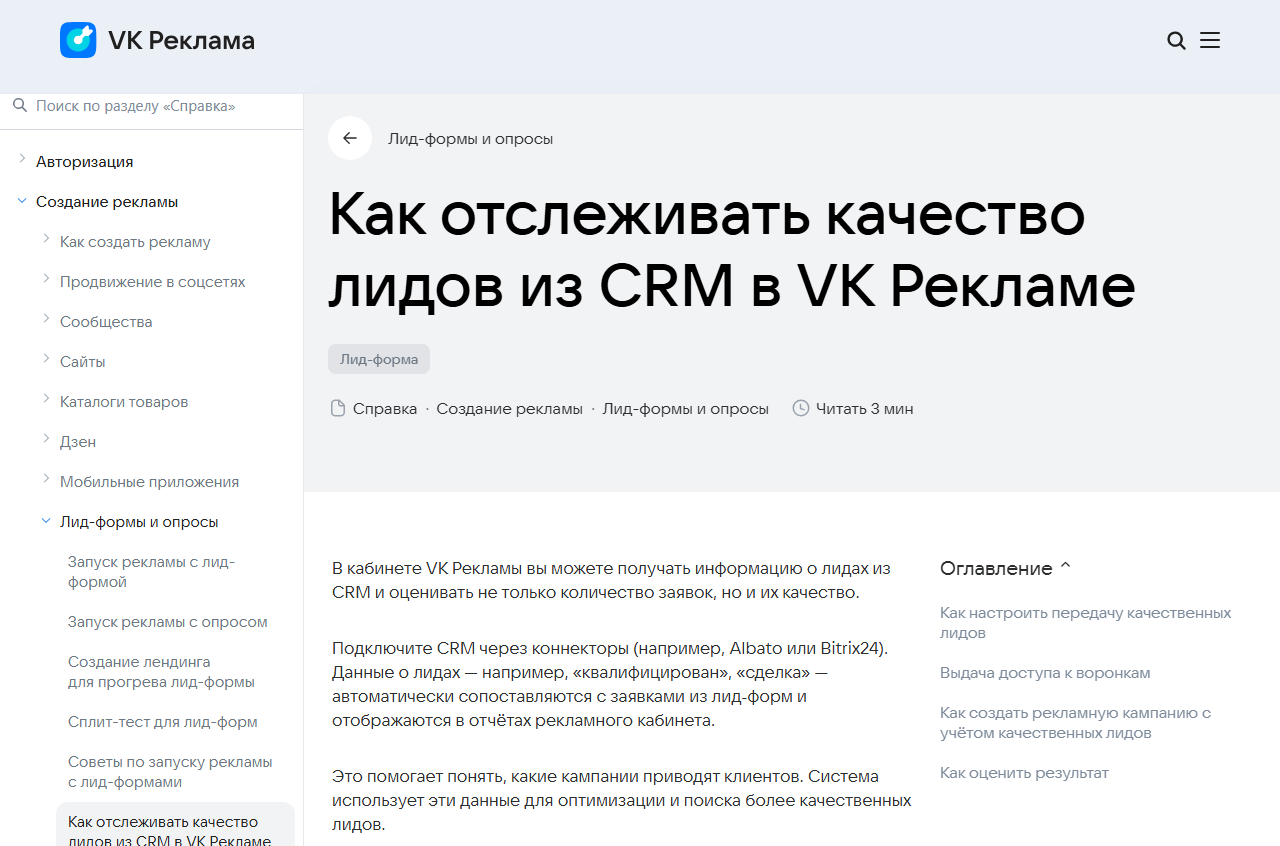Expand the Сообщества chevron
This screenshot has width=1280, height=846.
46,318
